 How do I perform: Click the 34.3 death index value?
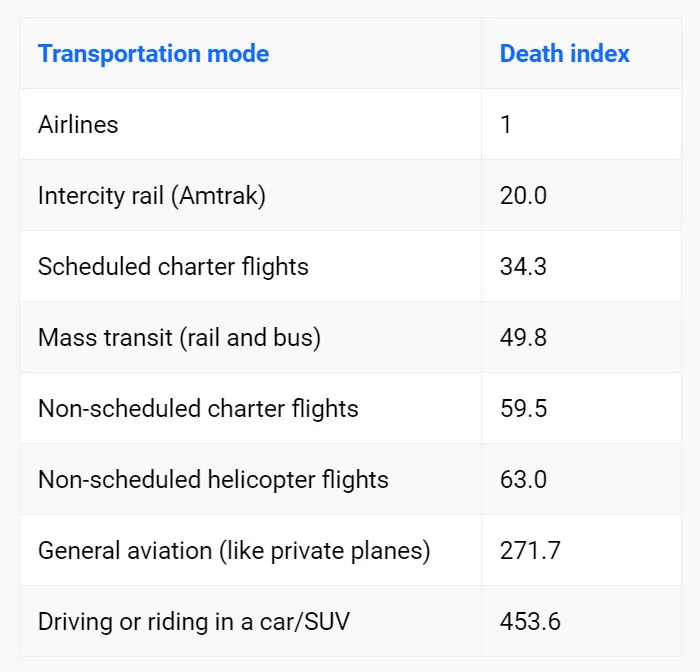523,267
